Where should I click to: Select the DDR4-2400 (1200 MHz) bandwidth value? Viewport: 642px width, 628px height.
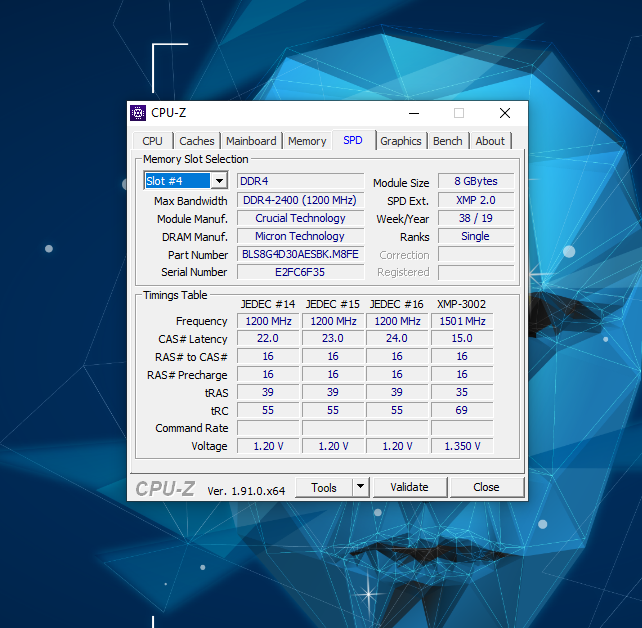click(300, 200)
